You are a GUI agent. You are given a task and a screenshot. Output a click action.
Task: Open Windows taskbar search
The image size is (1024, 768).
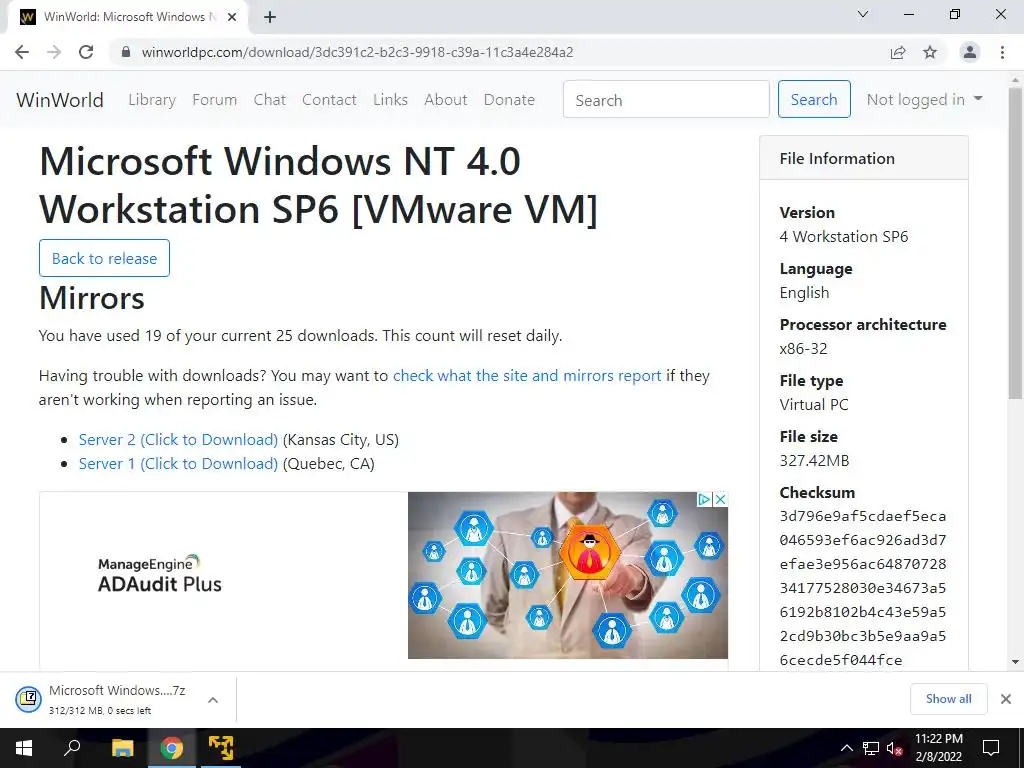tap(72, 748)
